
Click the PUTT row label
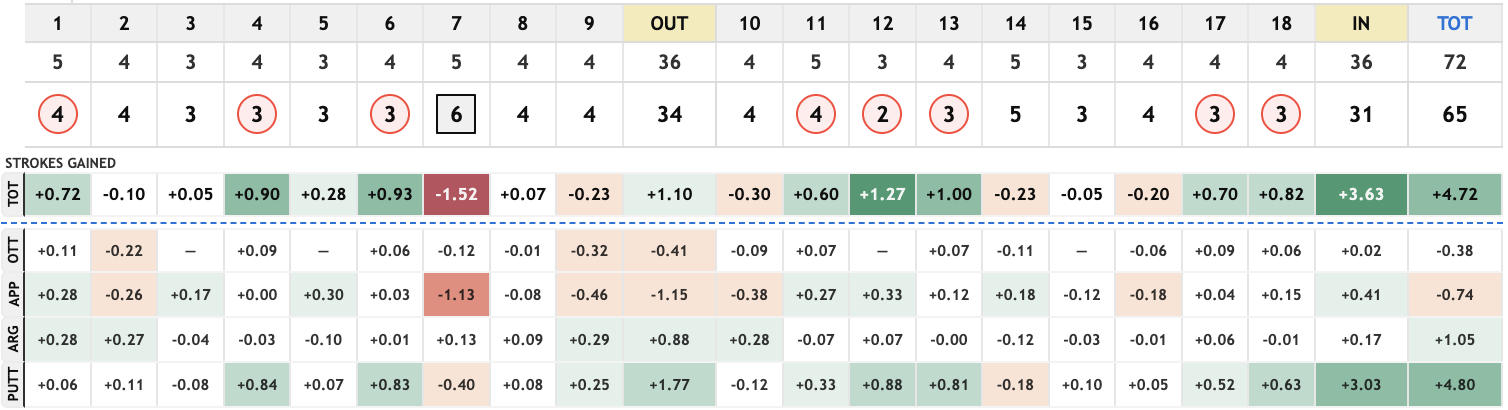click(x=11, y=384)
